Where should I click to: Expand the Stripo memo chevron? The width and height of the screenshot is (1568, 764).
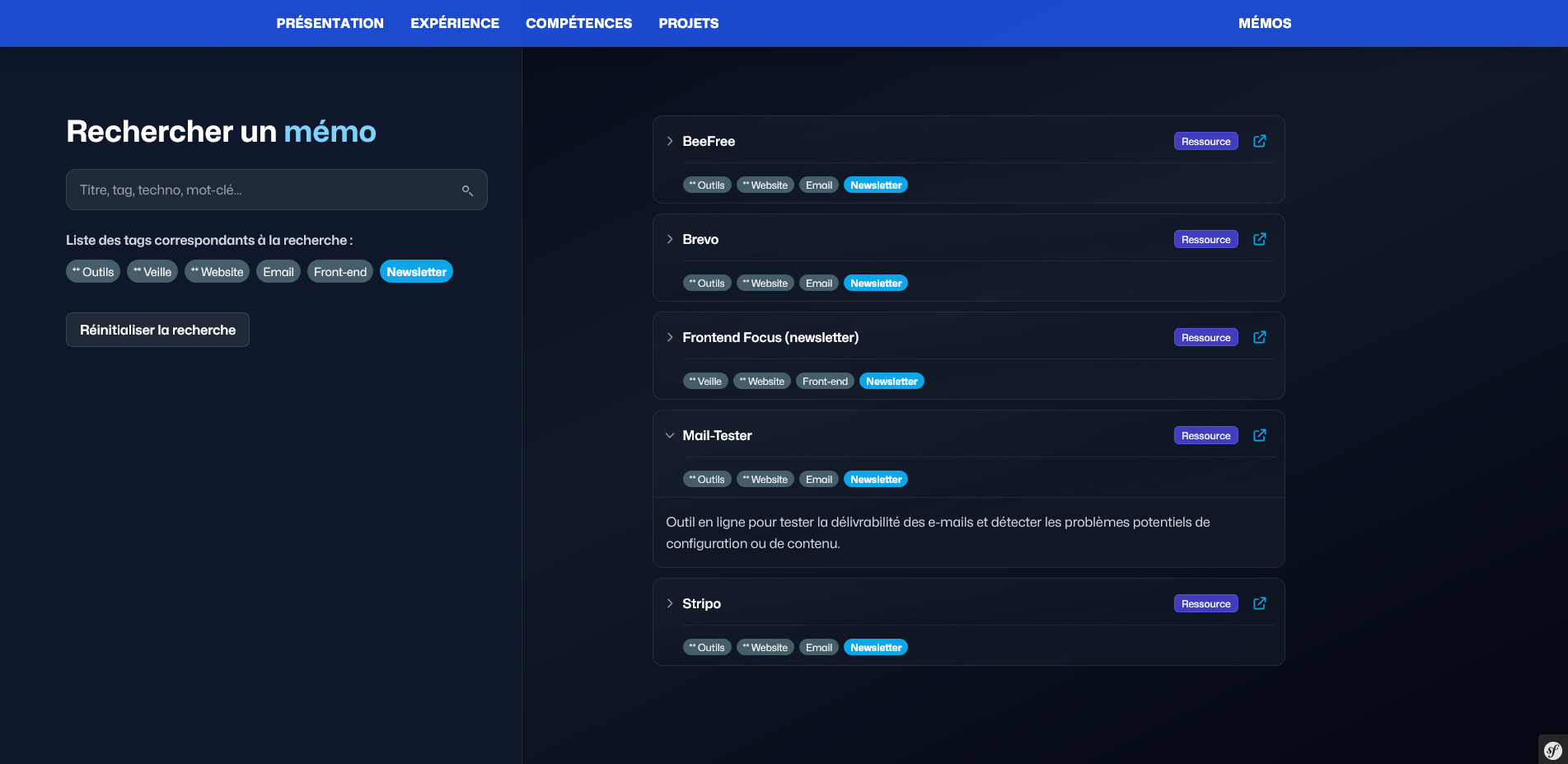coord(670,603)
